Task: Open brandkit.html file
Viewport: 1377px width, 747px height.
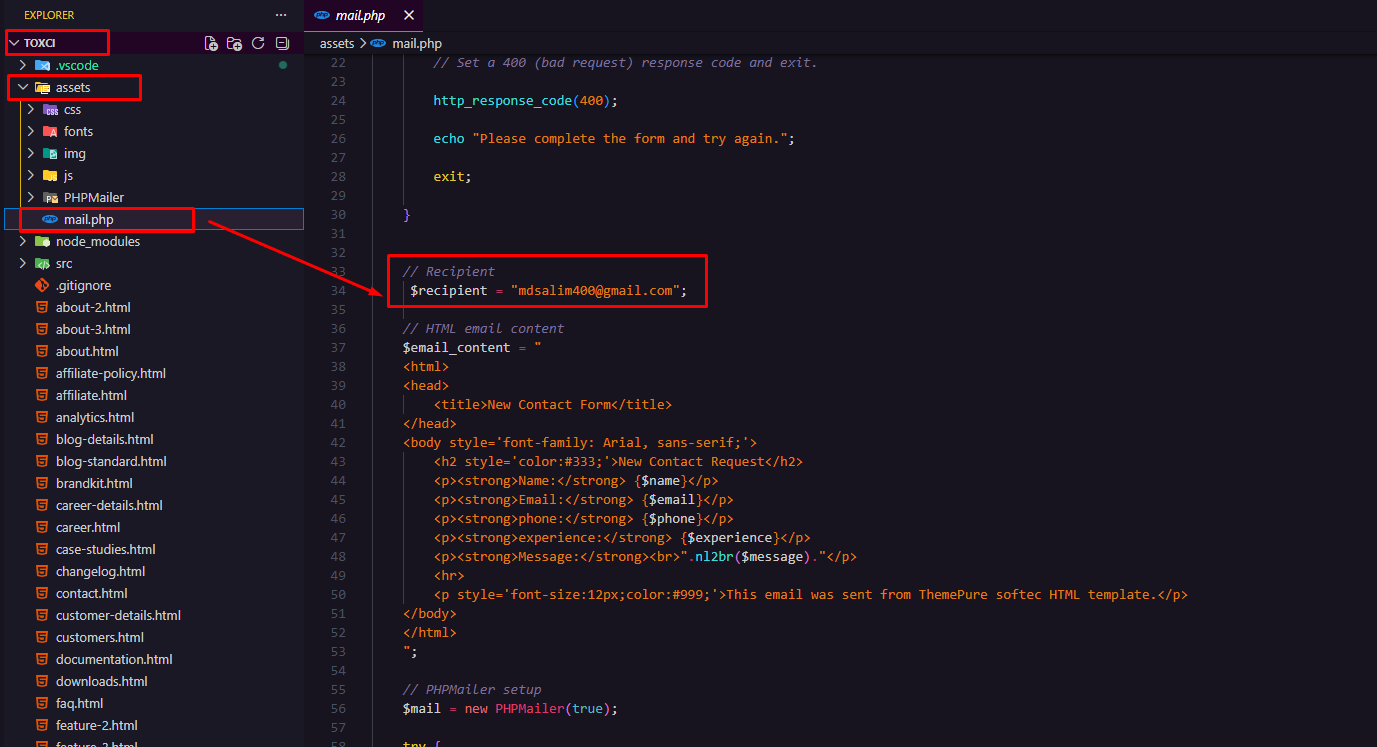Action: point(152,483)
